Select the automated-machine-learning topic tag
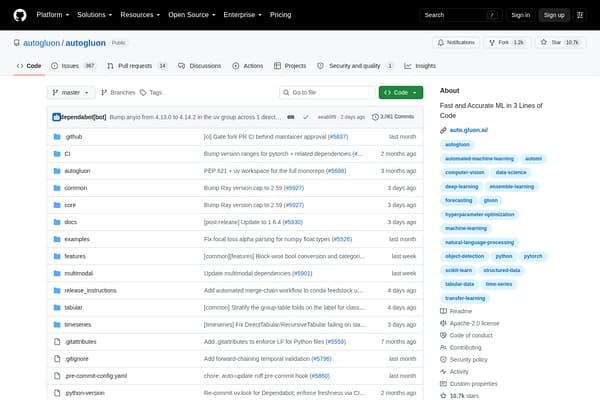 [479, 158]
